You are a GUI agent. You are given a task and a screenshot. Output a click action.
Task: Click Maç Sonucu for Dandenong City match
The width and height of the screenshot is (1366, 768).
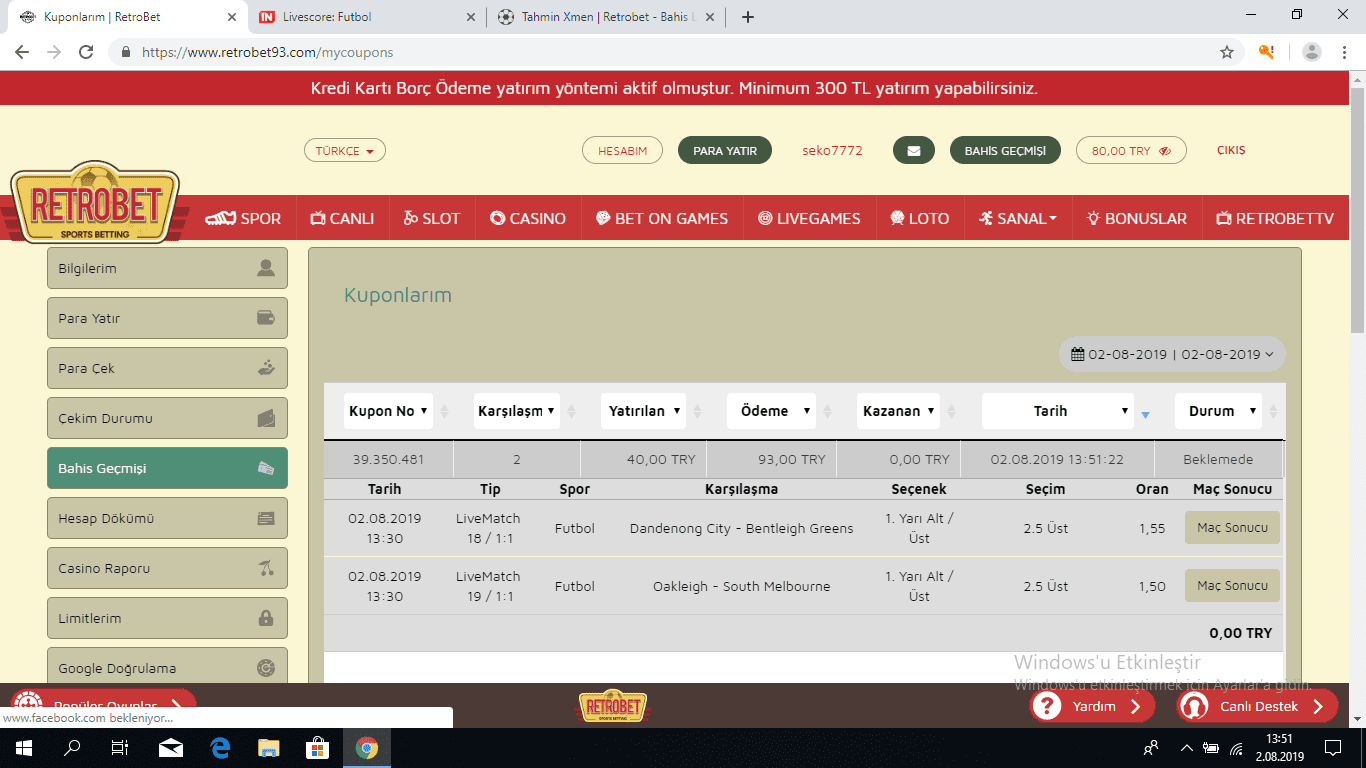[1232, 528]
